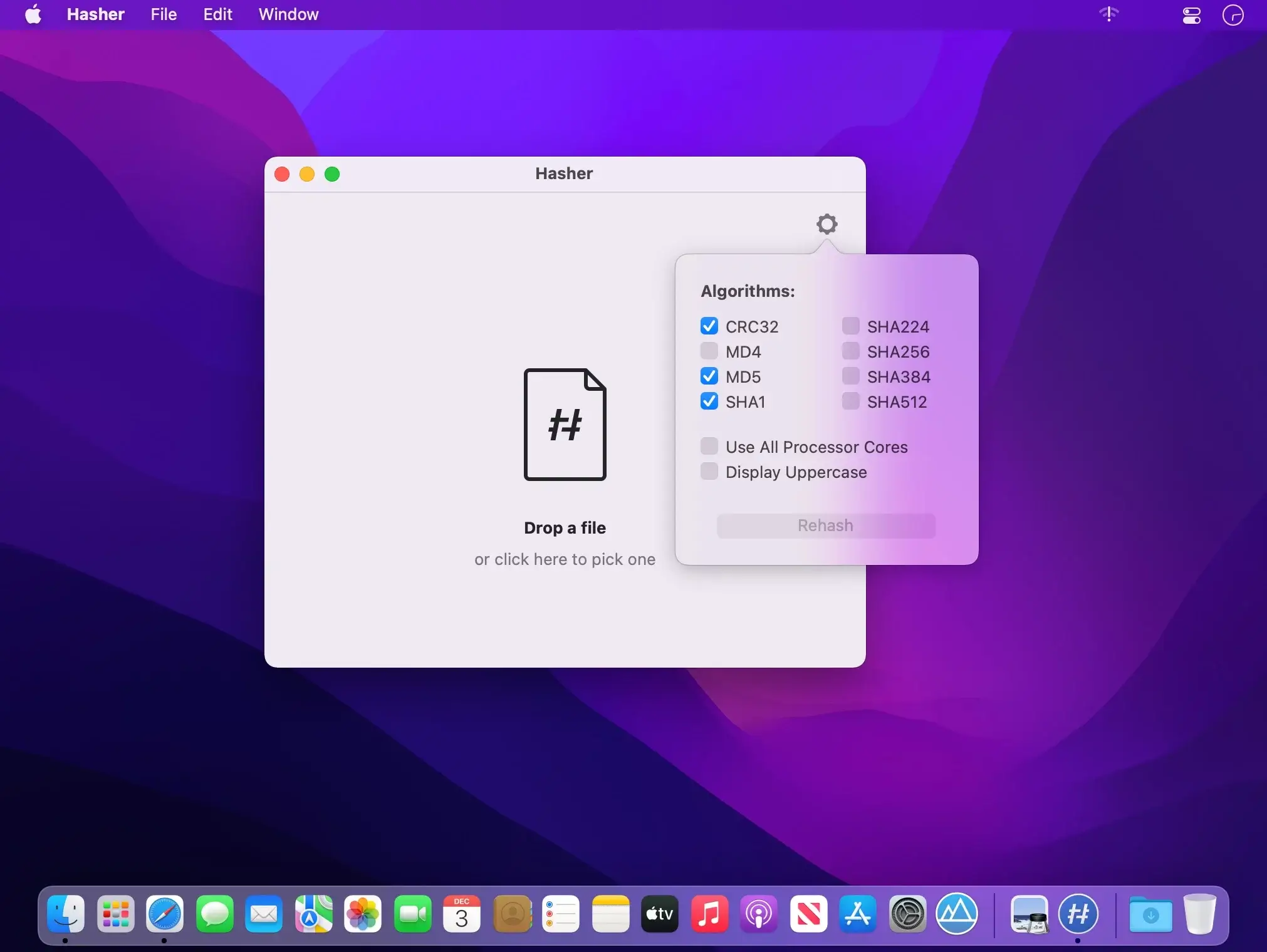Enable Display Uppercase option
The height and width of the screenshot is (952, 1267).
(x=709, y=472)
